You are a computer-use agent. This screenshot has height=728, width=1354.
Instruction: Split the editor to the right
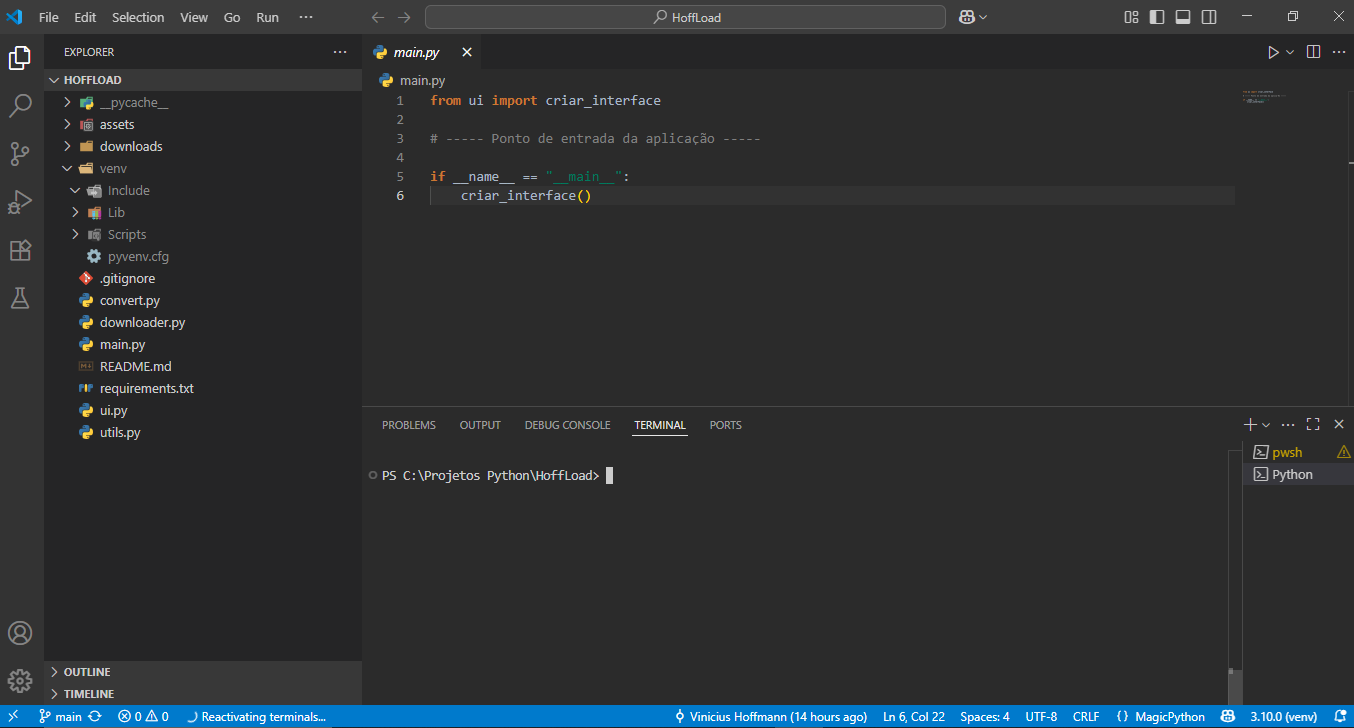(x=1314, y=52)
